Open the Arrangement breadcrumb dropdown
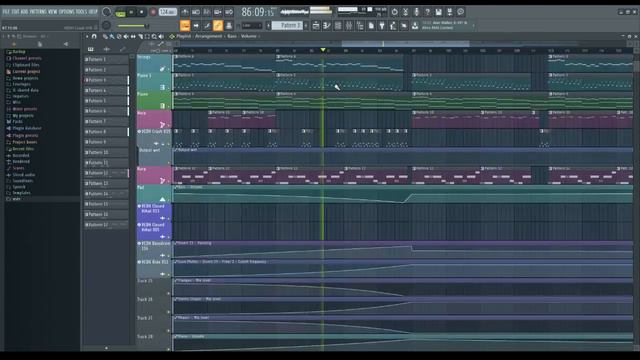This screenshot has height=360, width=640. [x=208, y=36]
